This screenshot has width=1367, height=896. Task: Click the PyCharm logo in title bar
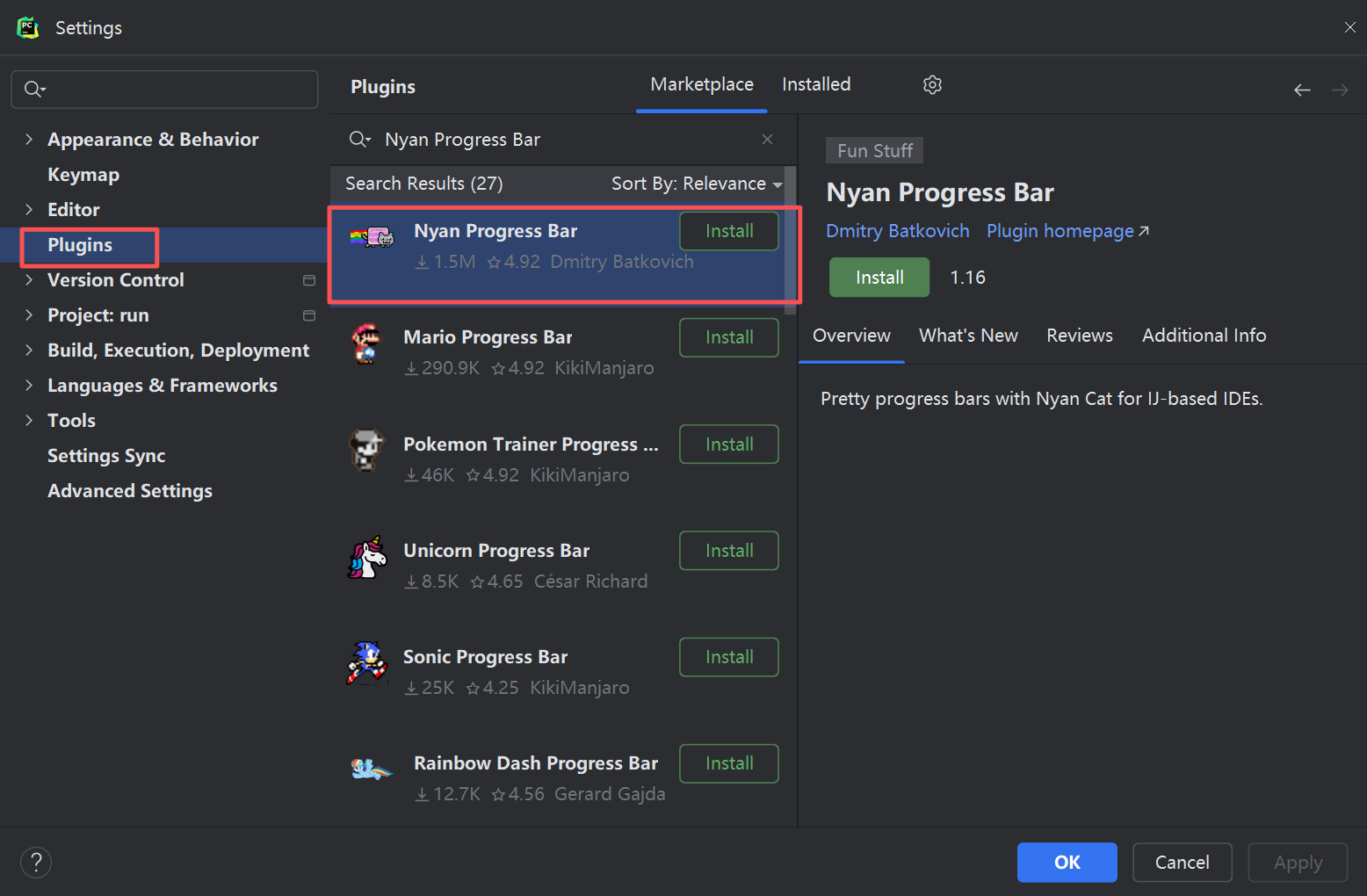(28, 27)
